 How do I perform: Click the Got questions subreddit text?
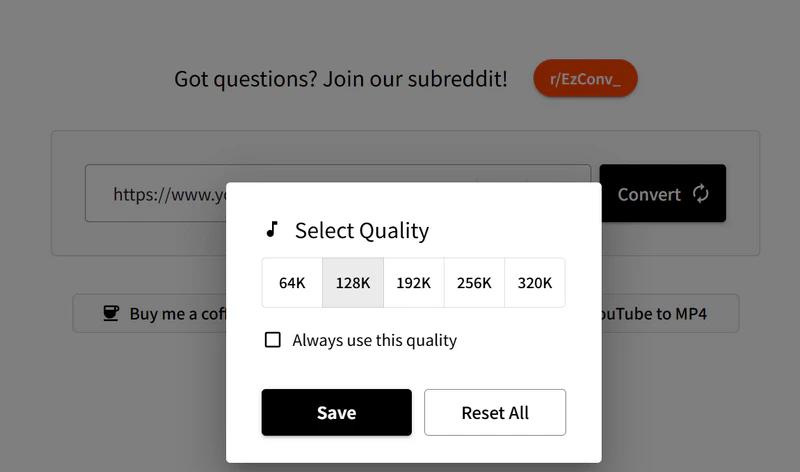[x=340, y=79]
